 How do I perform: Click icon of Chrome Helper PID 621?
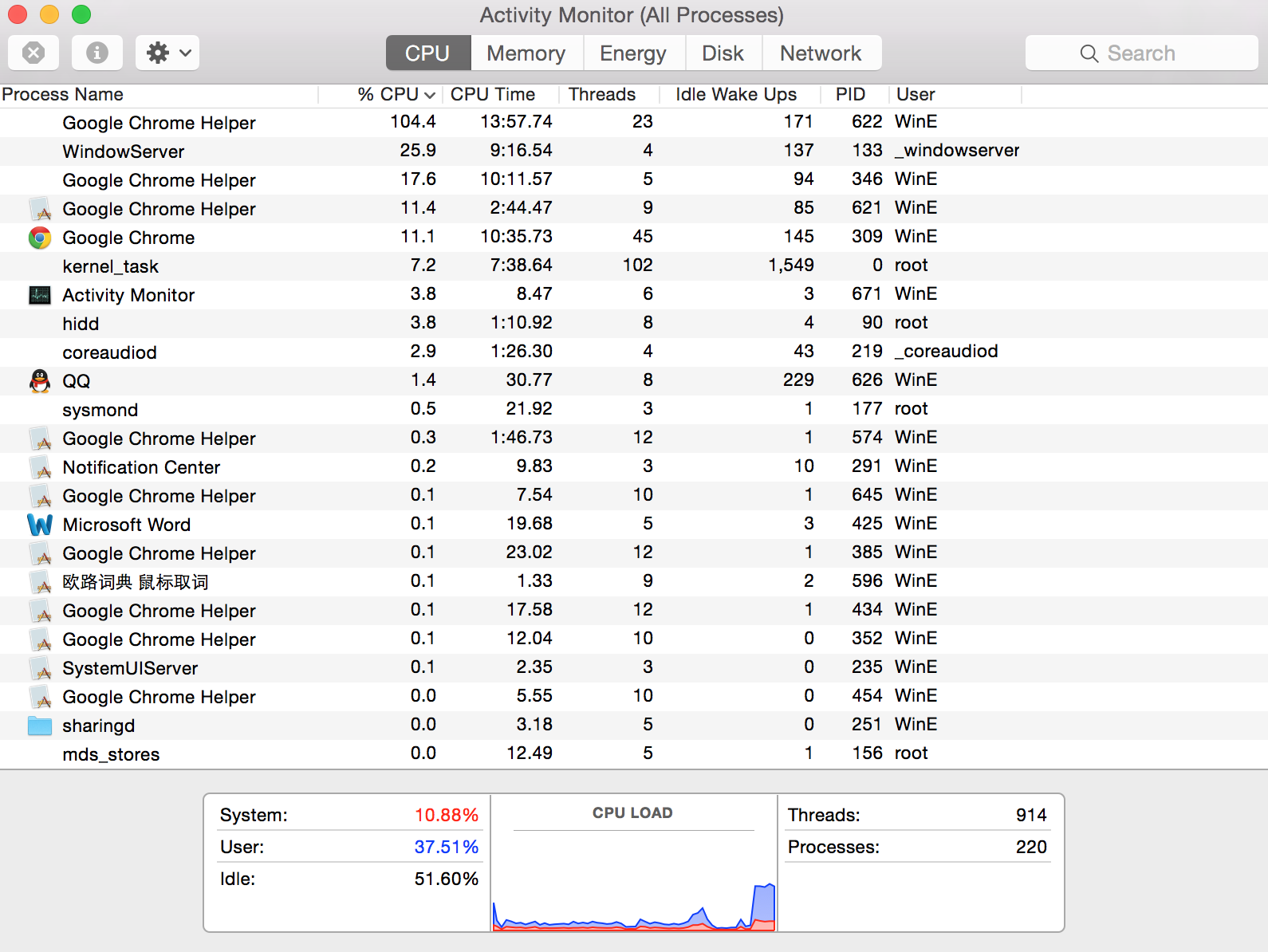click(x=40, y=209)
